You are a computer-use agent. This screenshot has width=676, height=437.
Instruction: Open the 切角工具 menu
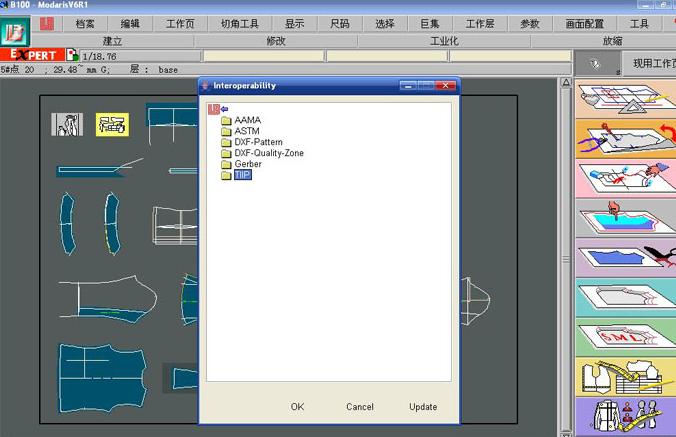pos(239,23)
